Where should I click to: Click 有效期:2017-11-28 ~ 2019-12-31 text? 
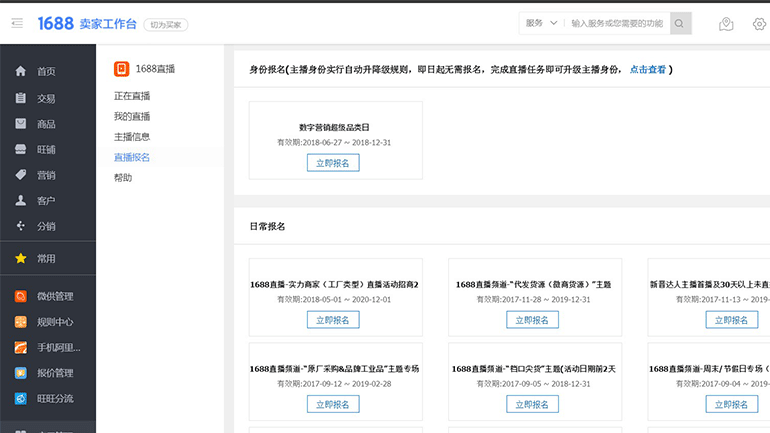pos(533,299)
